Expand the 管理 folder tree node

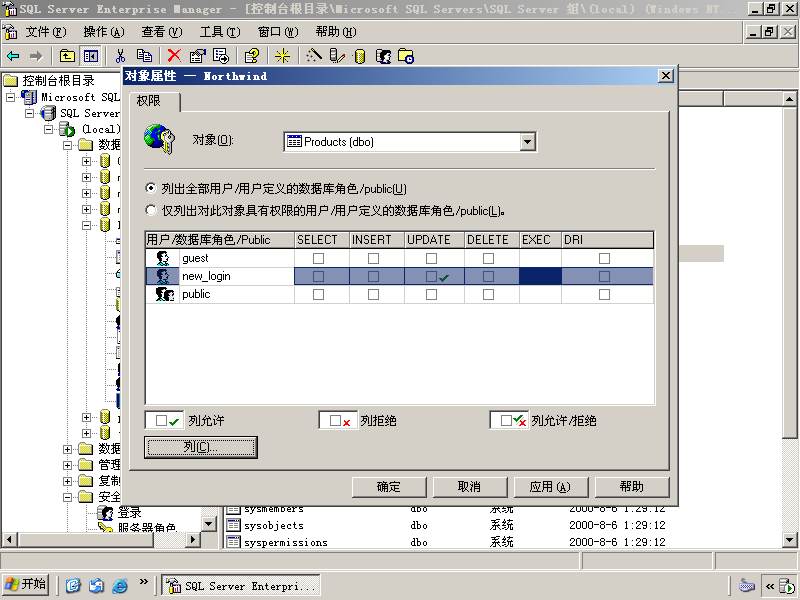click(x=67, y=465)
